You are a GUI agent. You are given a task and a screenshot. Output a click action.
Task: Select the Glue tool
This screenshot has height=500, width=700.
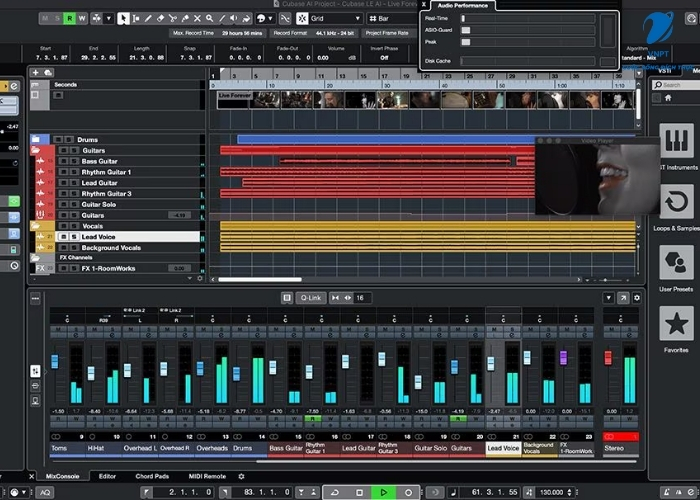[185, 18]
